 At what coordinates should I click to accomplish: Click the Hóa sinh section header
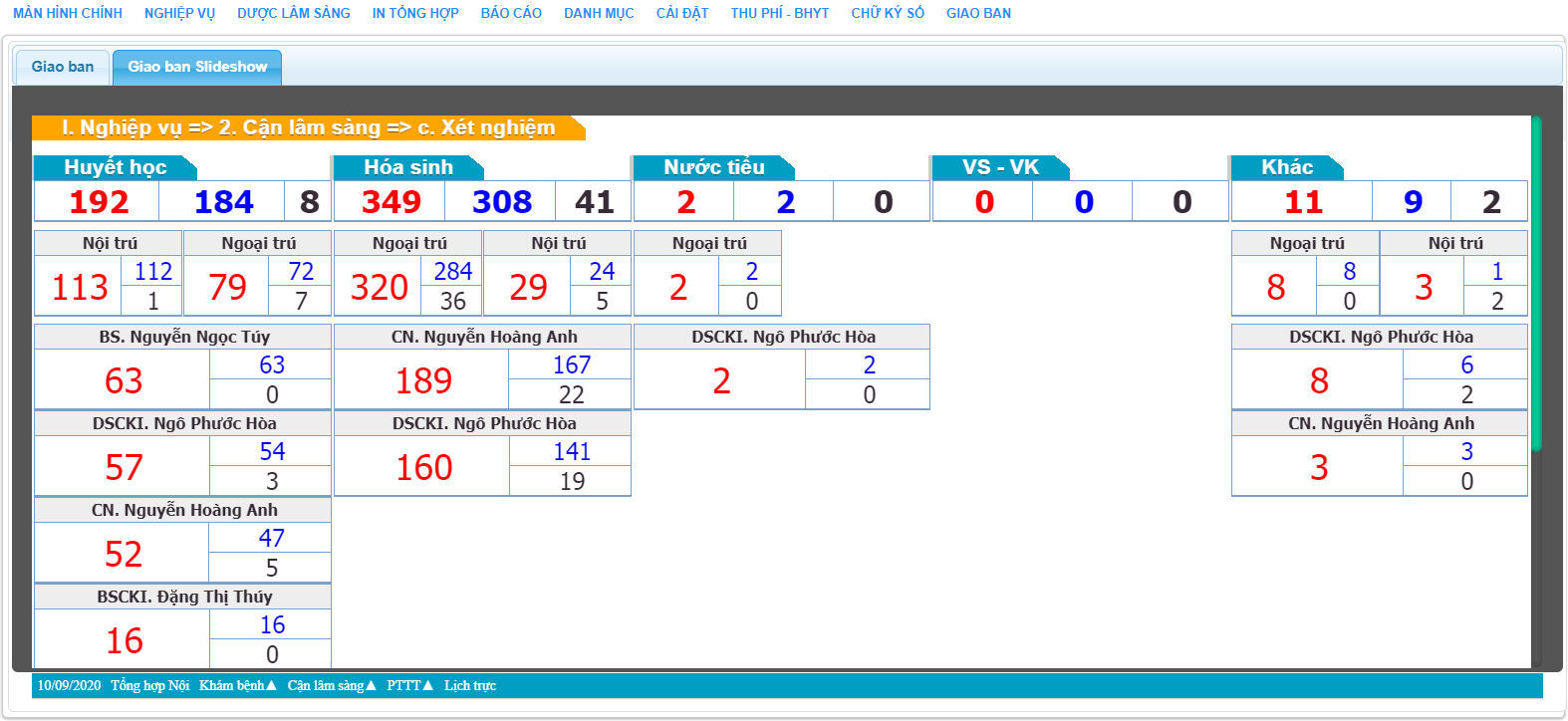click(x=407, y=167)
